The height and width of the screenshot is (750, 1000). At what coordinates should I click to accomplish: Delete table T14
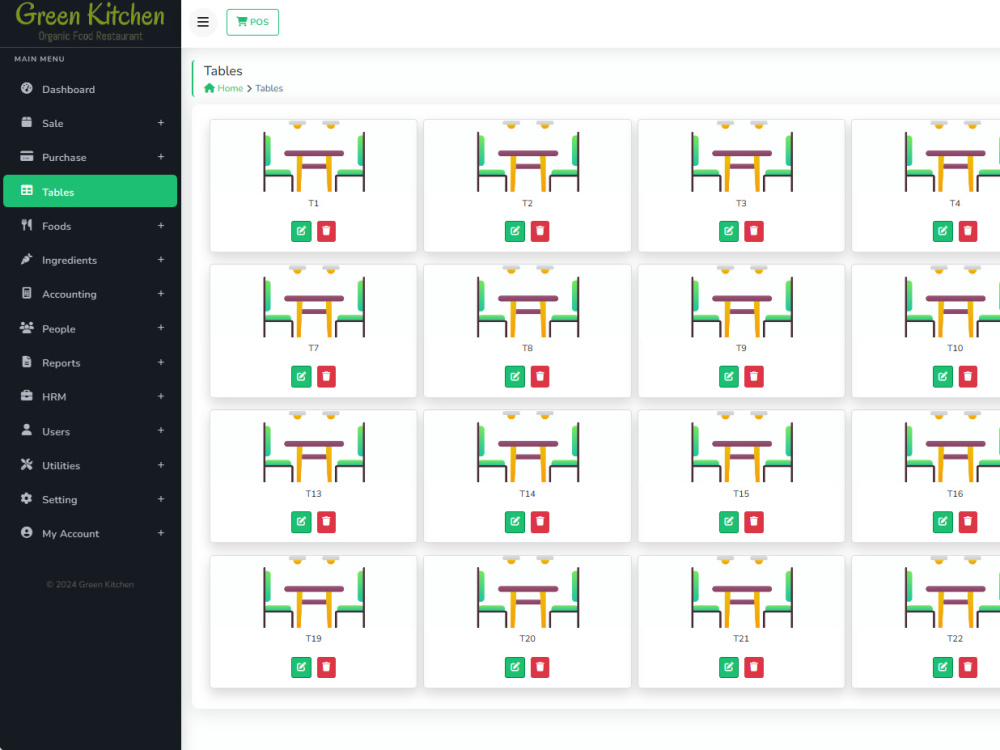540,522
